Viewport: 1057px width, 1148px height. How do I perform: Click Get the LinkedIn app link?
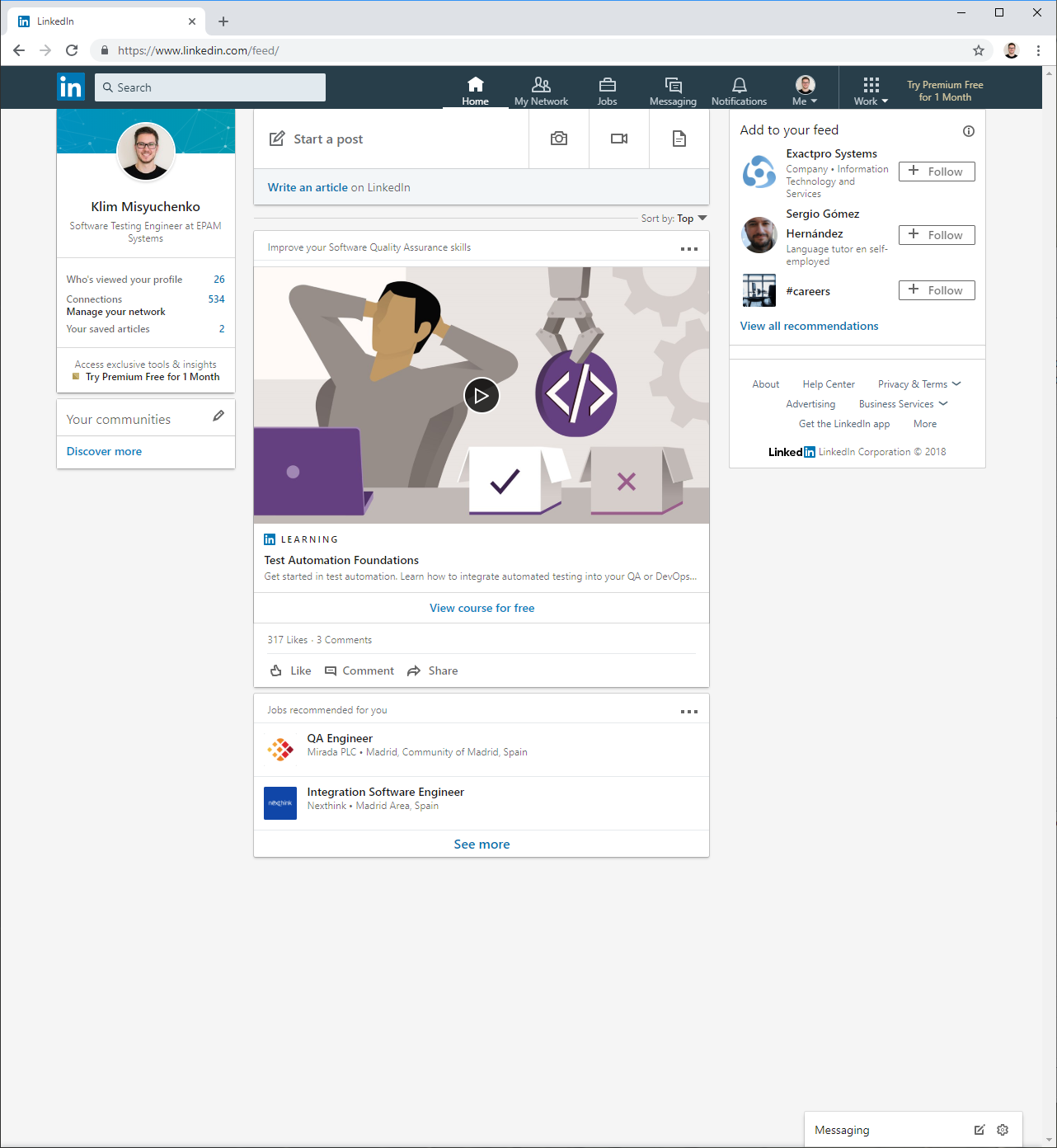click(x=844, y=424)
